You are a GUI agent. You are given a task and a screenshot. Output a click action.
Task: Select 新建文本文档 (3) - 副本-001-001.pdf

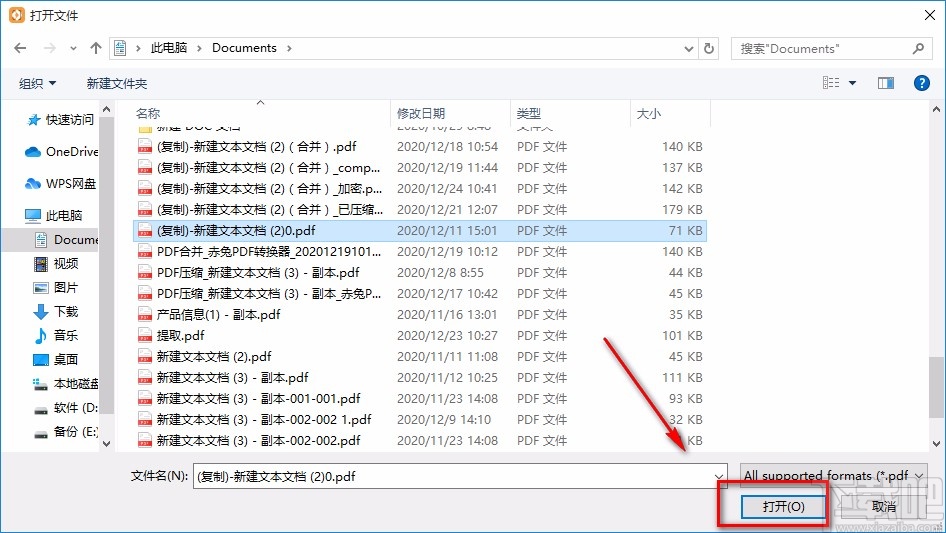(x=420, y=398)
